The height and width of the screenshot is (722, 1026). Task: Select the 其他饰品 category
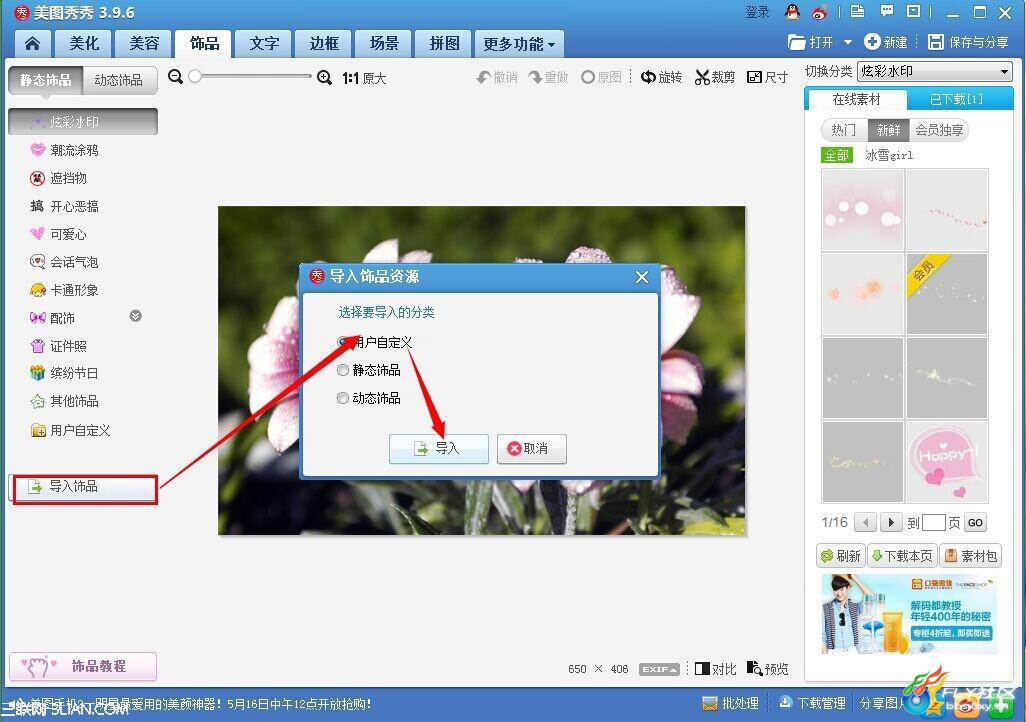[64, 401]
